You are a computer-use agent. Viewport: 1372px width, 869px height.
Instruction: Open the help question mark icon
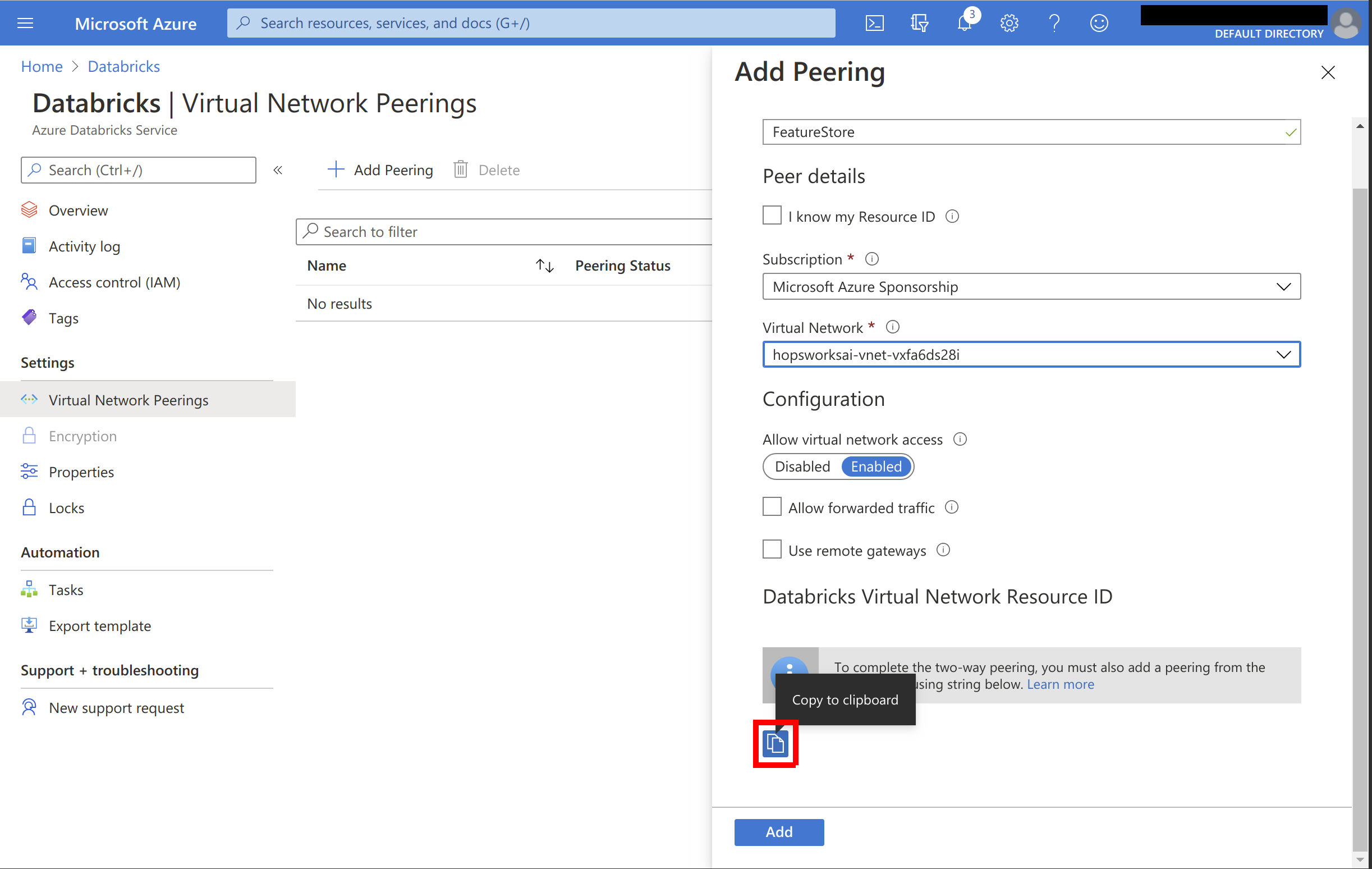(x=1053, y=23)
